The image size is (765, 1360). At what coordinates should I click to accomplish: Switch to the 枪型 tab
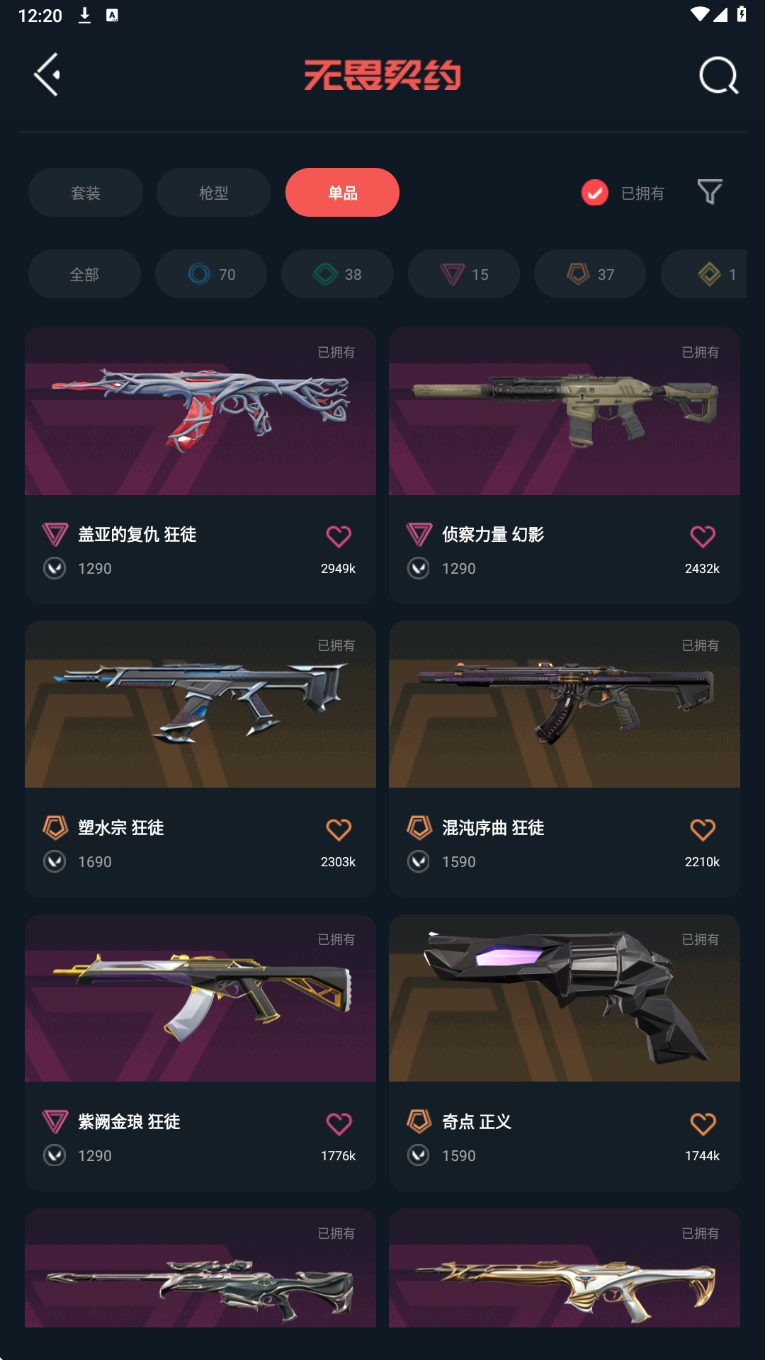213,192
